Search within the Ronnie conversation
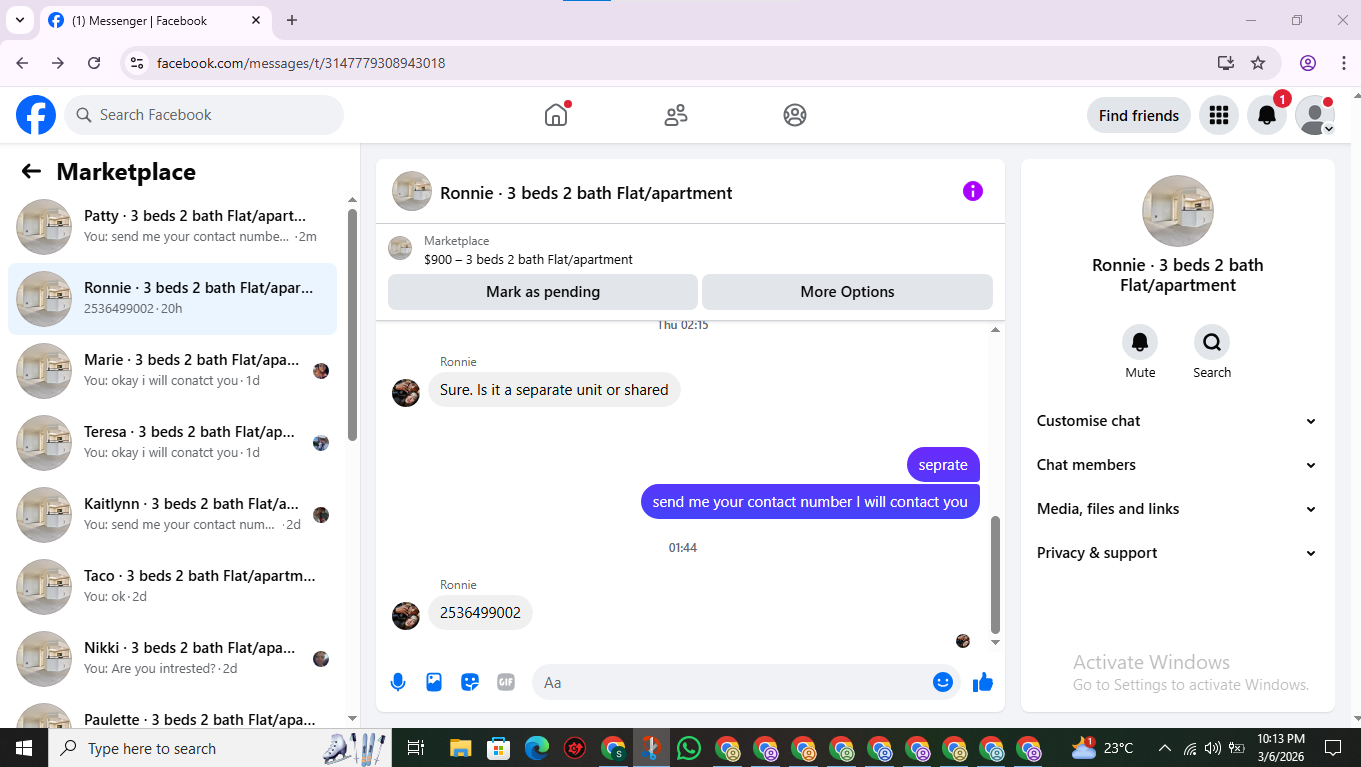 [1212, 343]
